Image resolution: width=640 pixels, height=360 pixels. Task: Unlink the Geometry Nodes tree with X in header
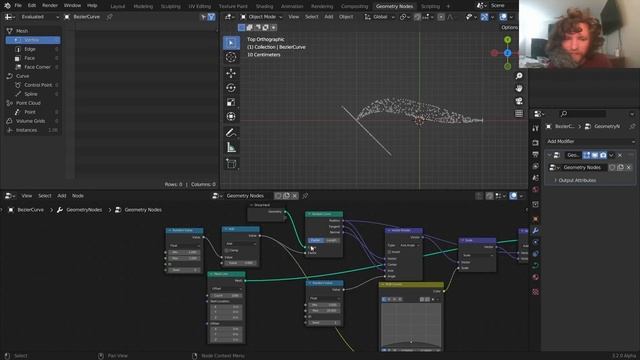(295, 196)
